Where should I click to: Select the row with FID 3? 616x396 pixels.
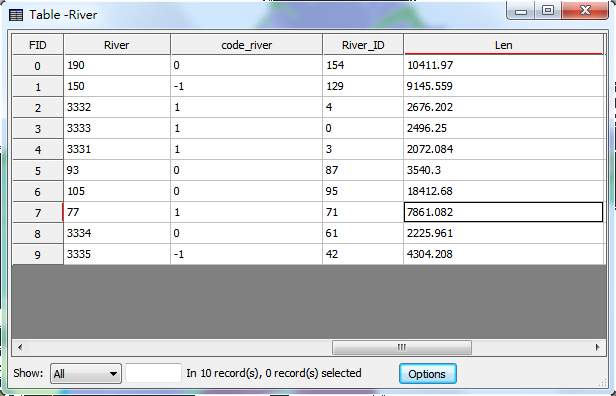coord(38,128)
